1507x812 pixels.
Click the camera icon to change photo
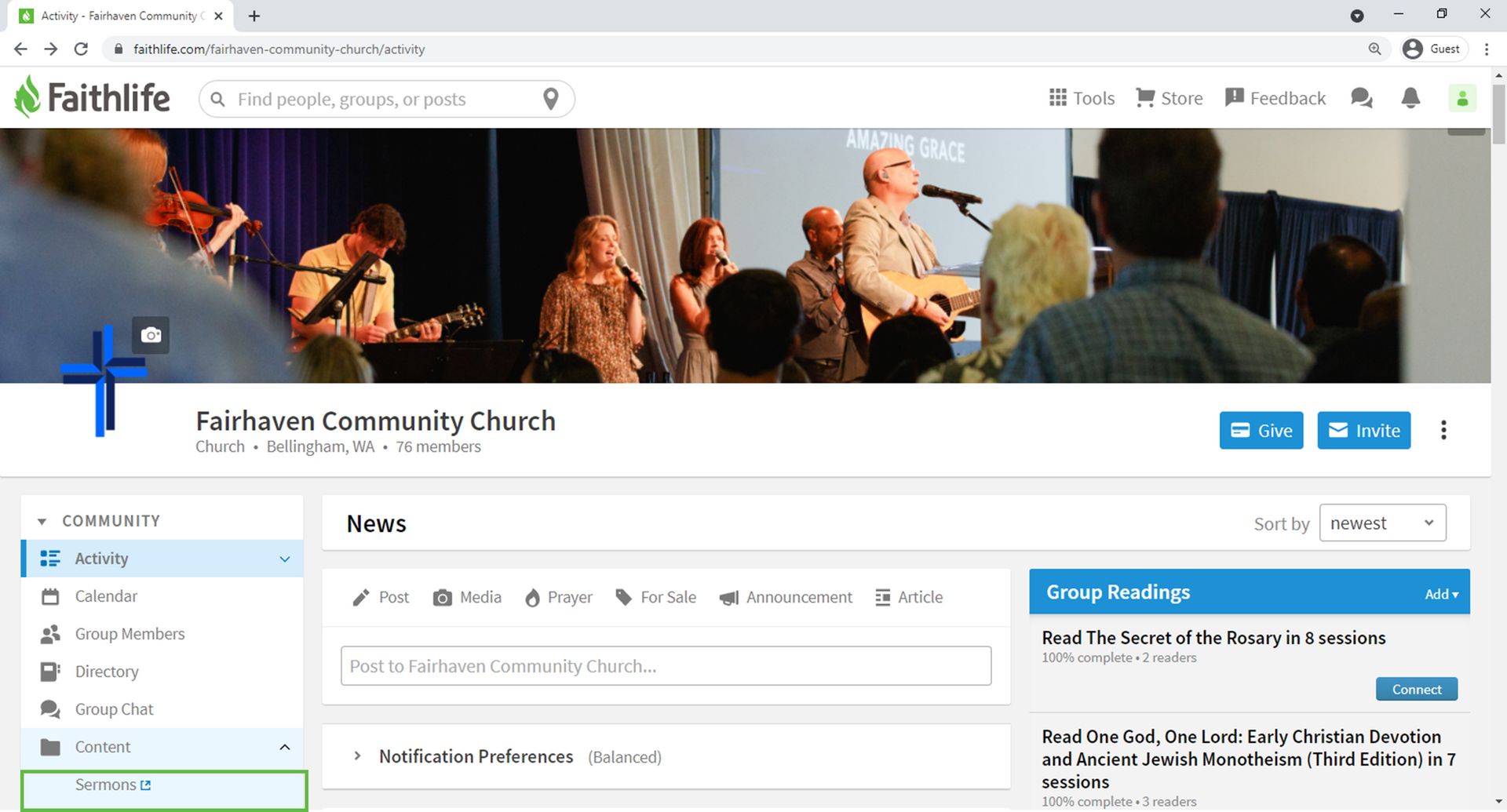pyautogui.click(x=151, y=335)
